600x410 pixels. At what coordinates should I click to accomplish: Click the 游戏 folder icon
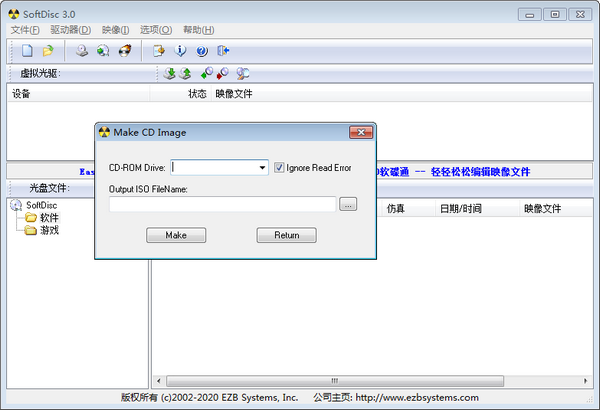pos(31,230)
